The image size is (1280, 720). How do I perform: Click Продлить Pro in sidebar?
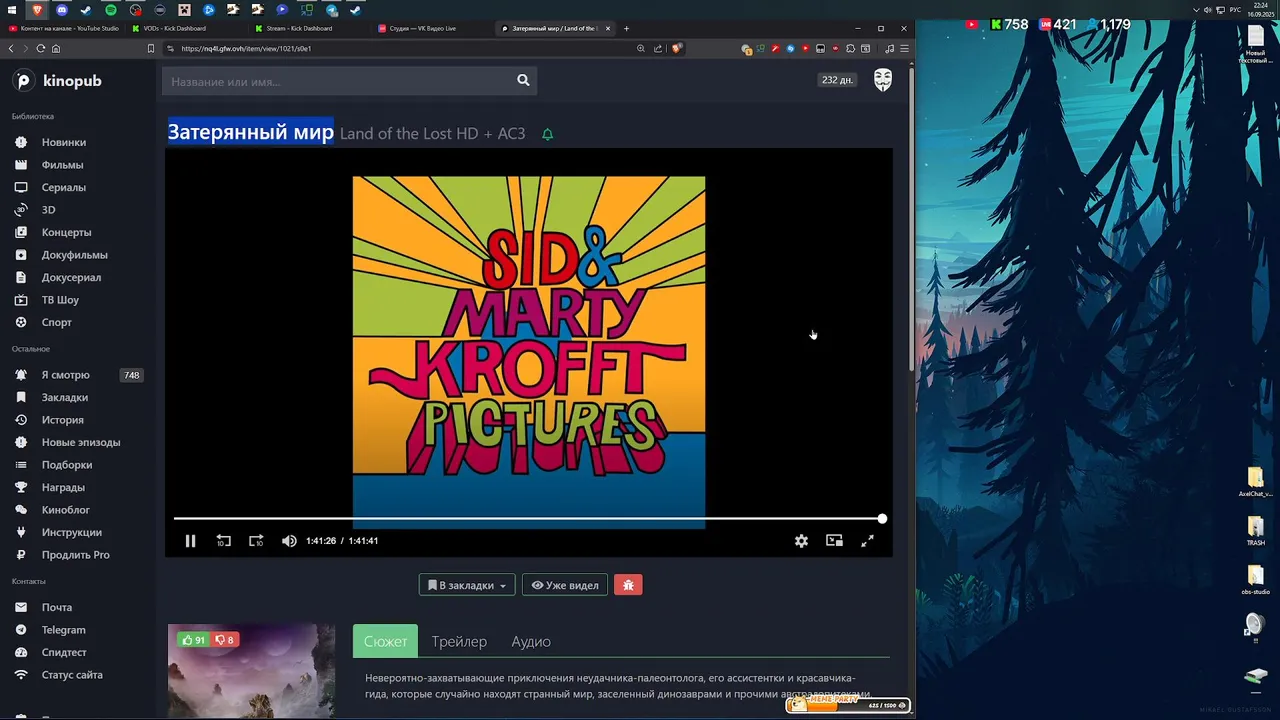75,555
